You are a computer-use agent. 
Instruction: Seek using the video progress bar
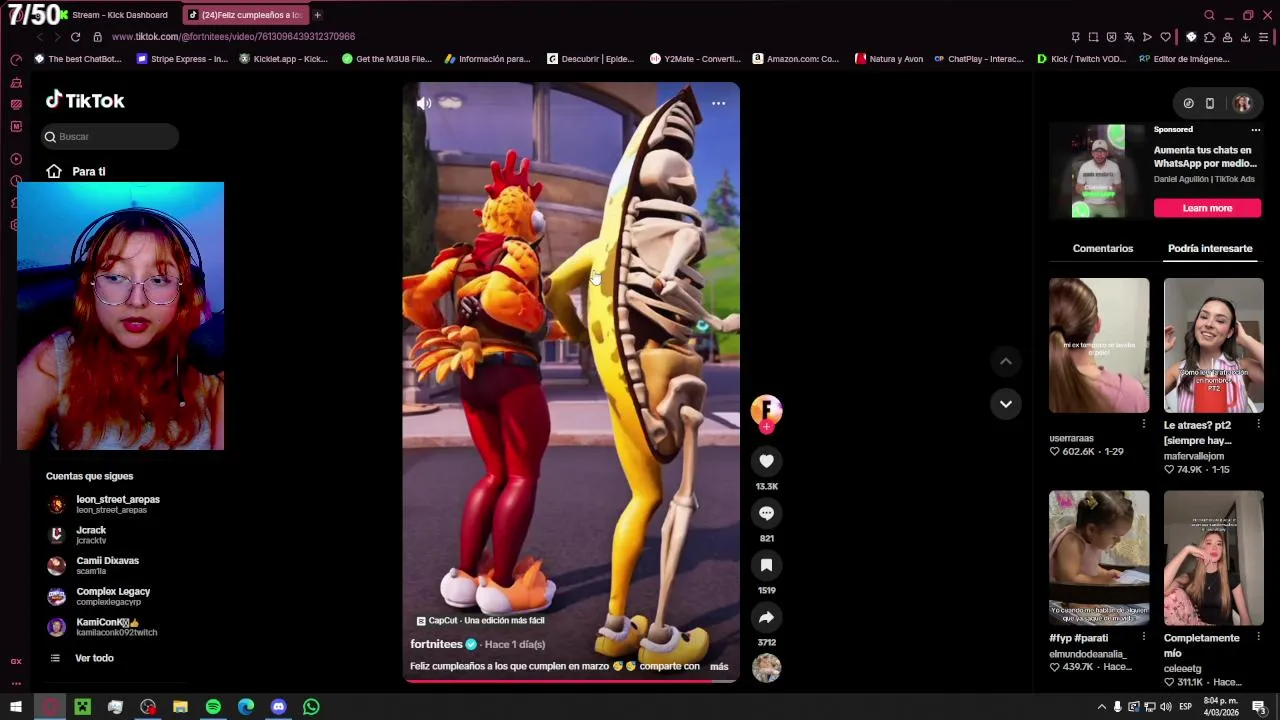(571, 681)
